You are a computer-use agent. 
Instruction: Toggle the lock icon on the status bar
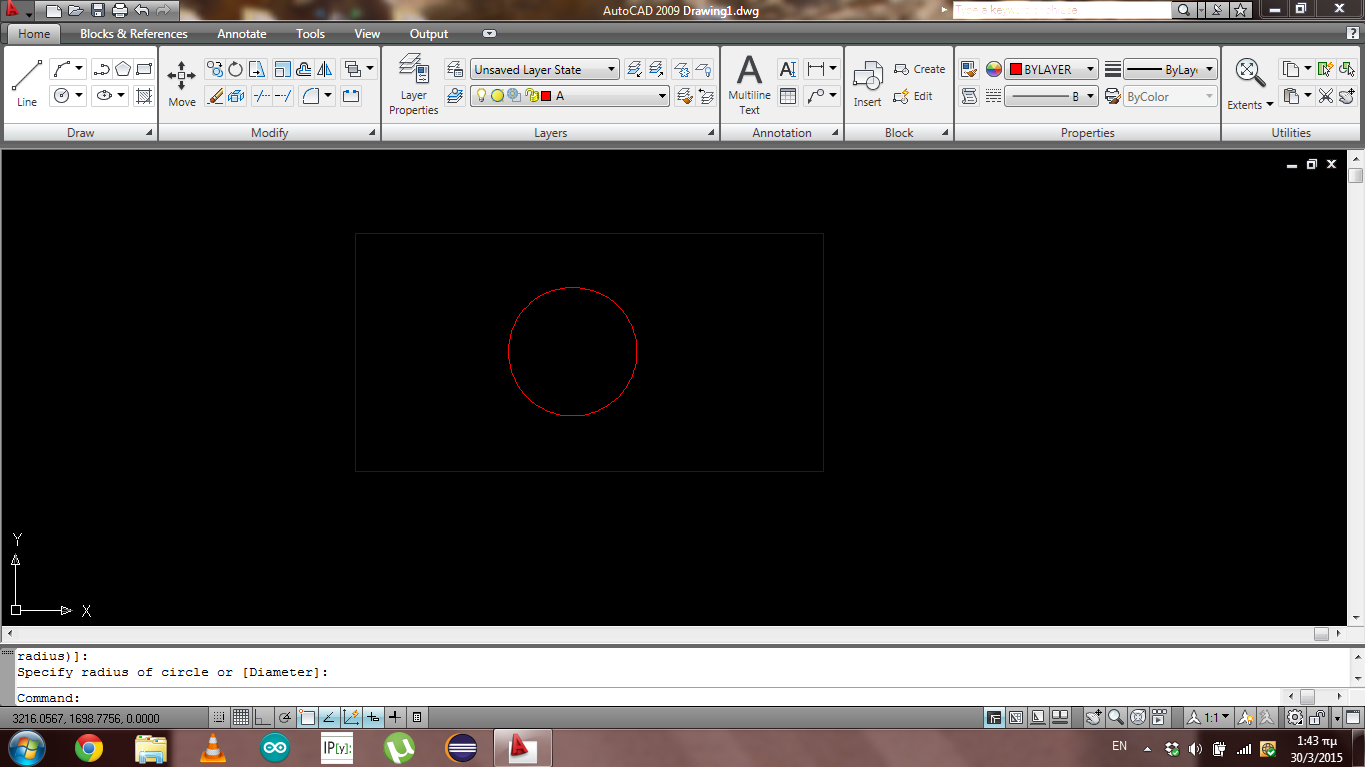(1317, 717)
